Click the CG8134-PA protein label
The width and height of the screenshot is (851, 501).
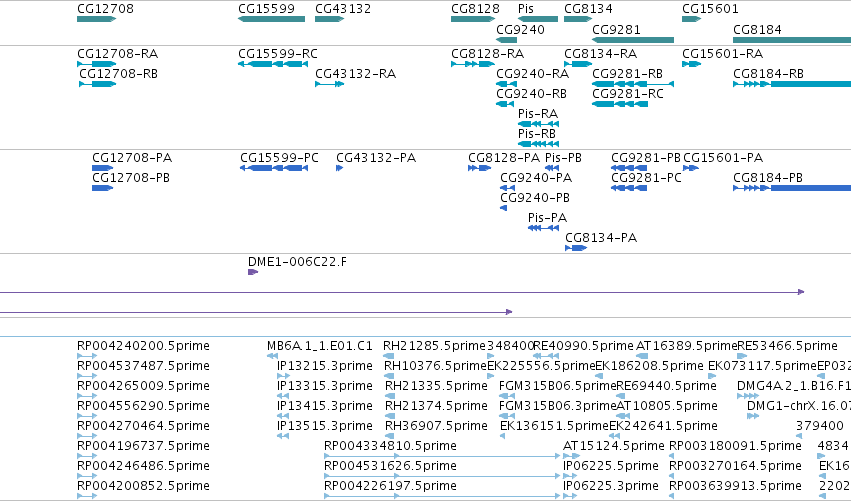[x=601, y=238]
